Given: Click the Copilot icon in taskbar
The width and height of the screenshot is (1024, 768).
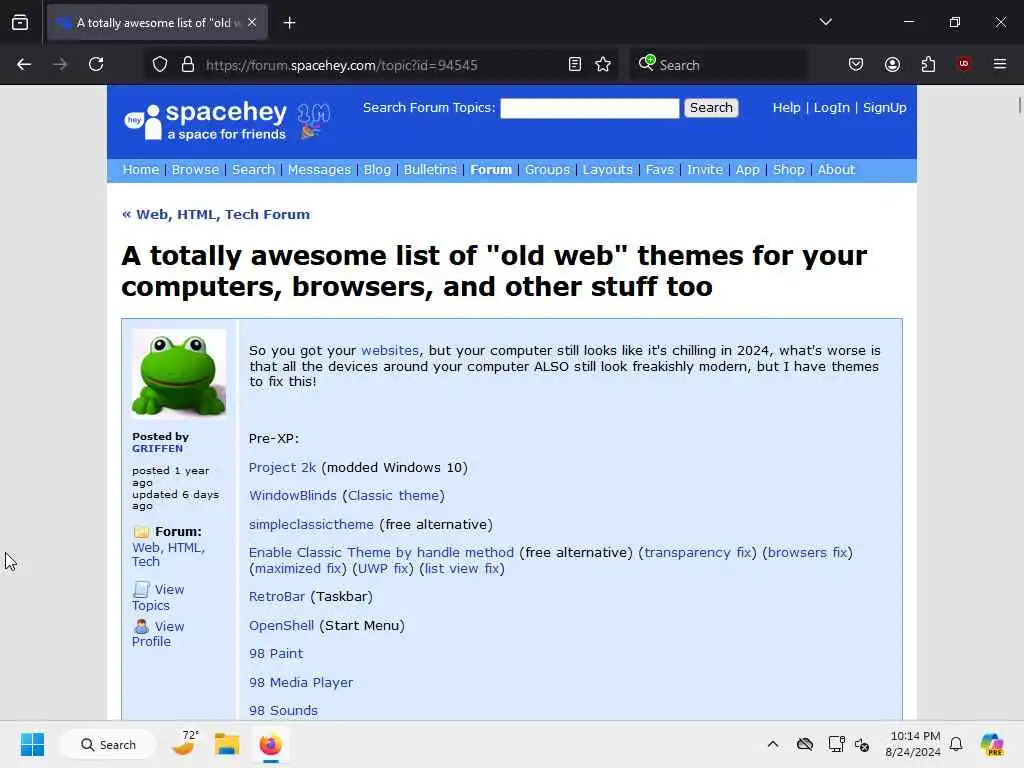Looking at the screenshot, I should click(x=992, y=744).
